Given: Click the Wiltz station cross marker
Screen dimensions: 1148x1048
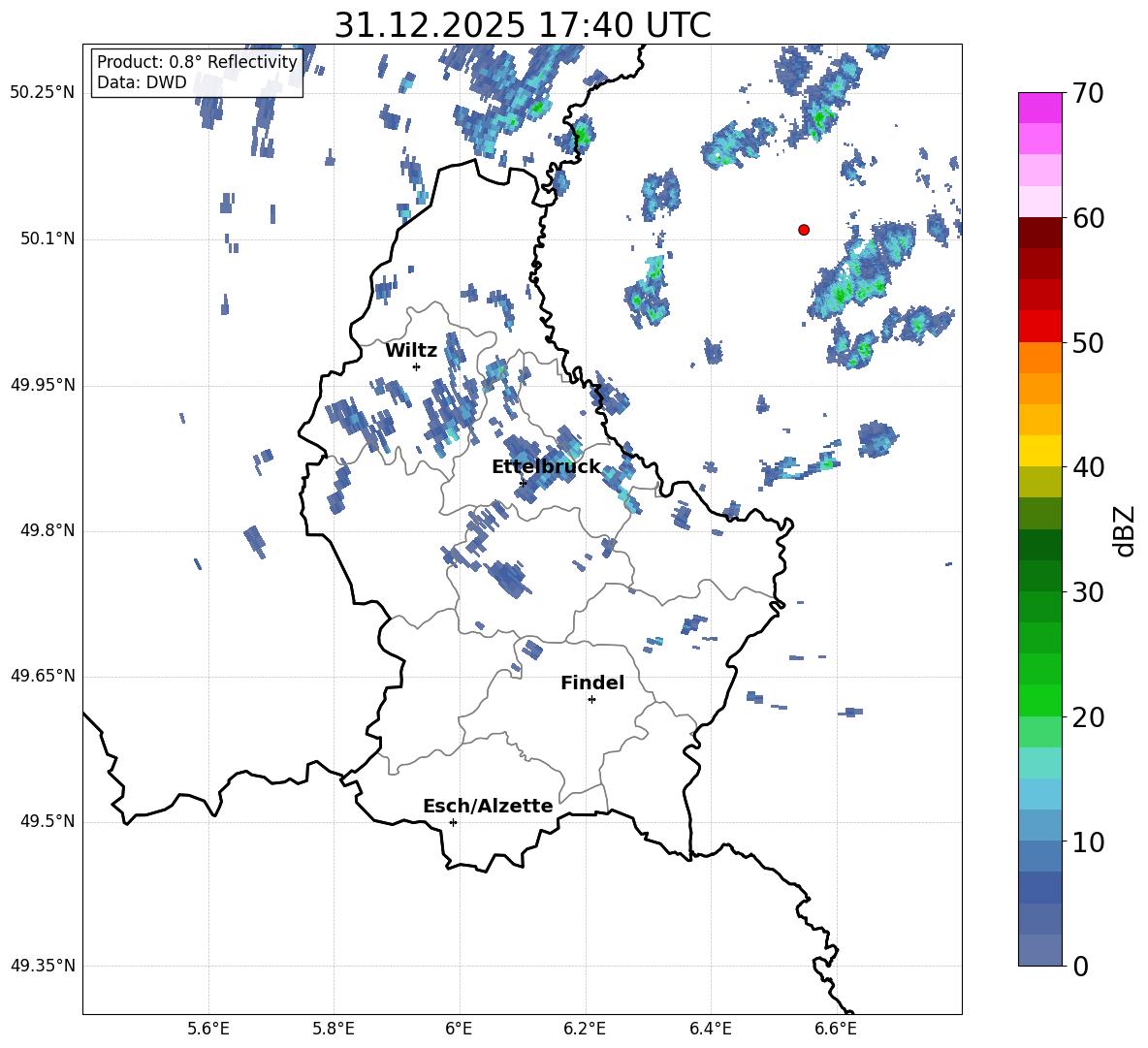Looking at the screenshot, I should click(x=417, y=366).
